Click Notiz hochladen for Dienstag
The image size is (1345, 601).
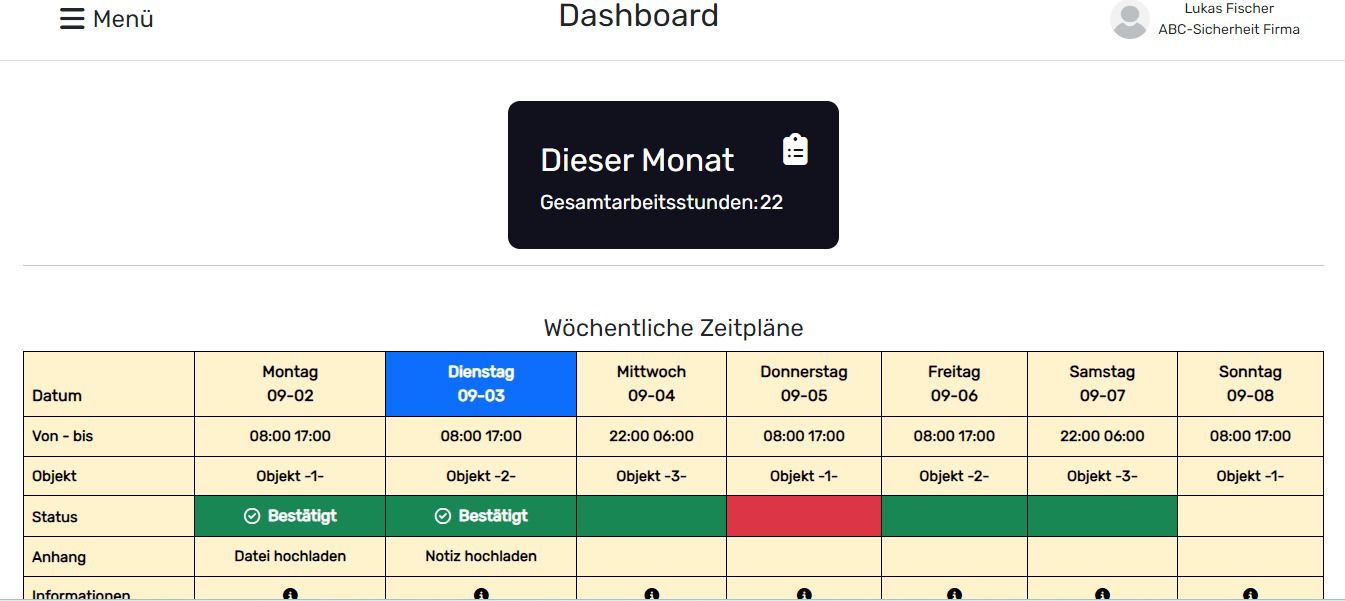481,556
